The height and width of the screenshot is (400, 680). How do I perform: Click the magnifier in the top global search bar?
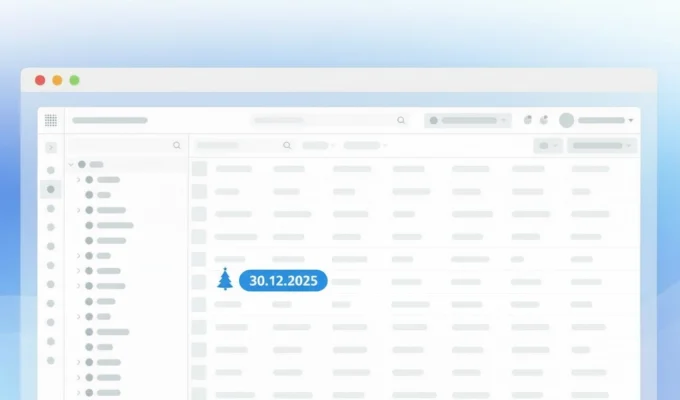tap(401, 120)
